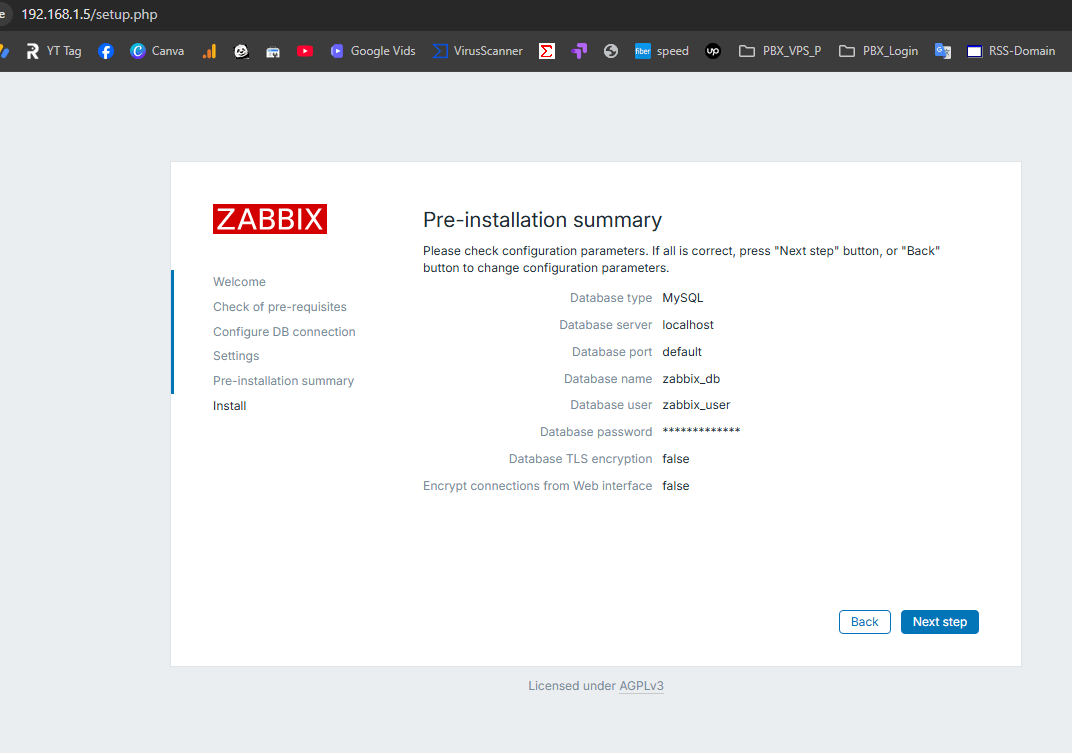
Task: Click Encrypt connections from Web interface false value
Action: [x=675, y=486]
